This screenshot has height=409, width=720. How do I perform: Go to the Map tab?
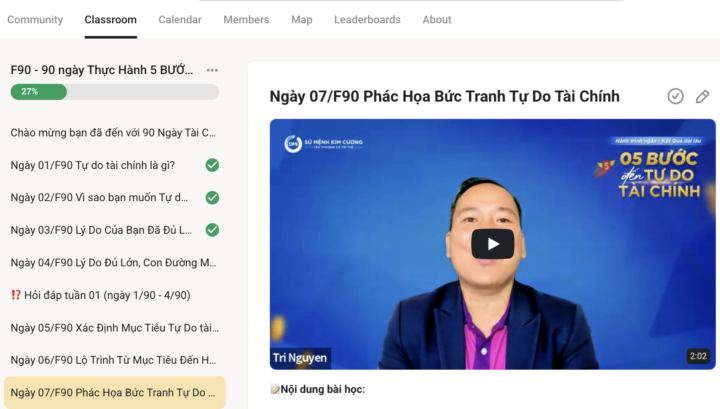click(x=302, y=20)
